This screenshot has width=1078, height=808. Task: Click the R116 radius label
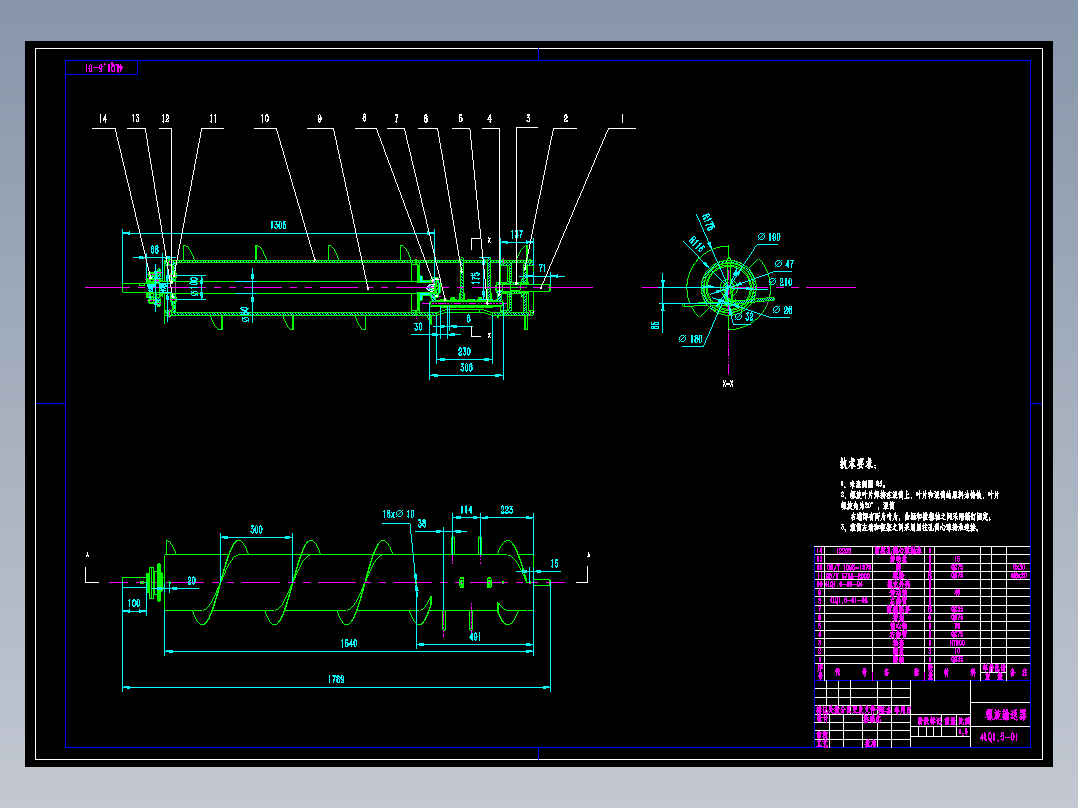tap(696, 243)
